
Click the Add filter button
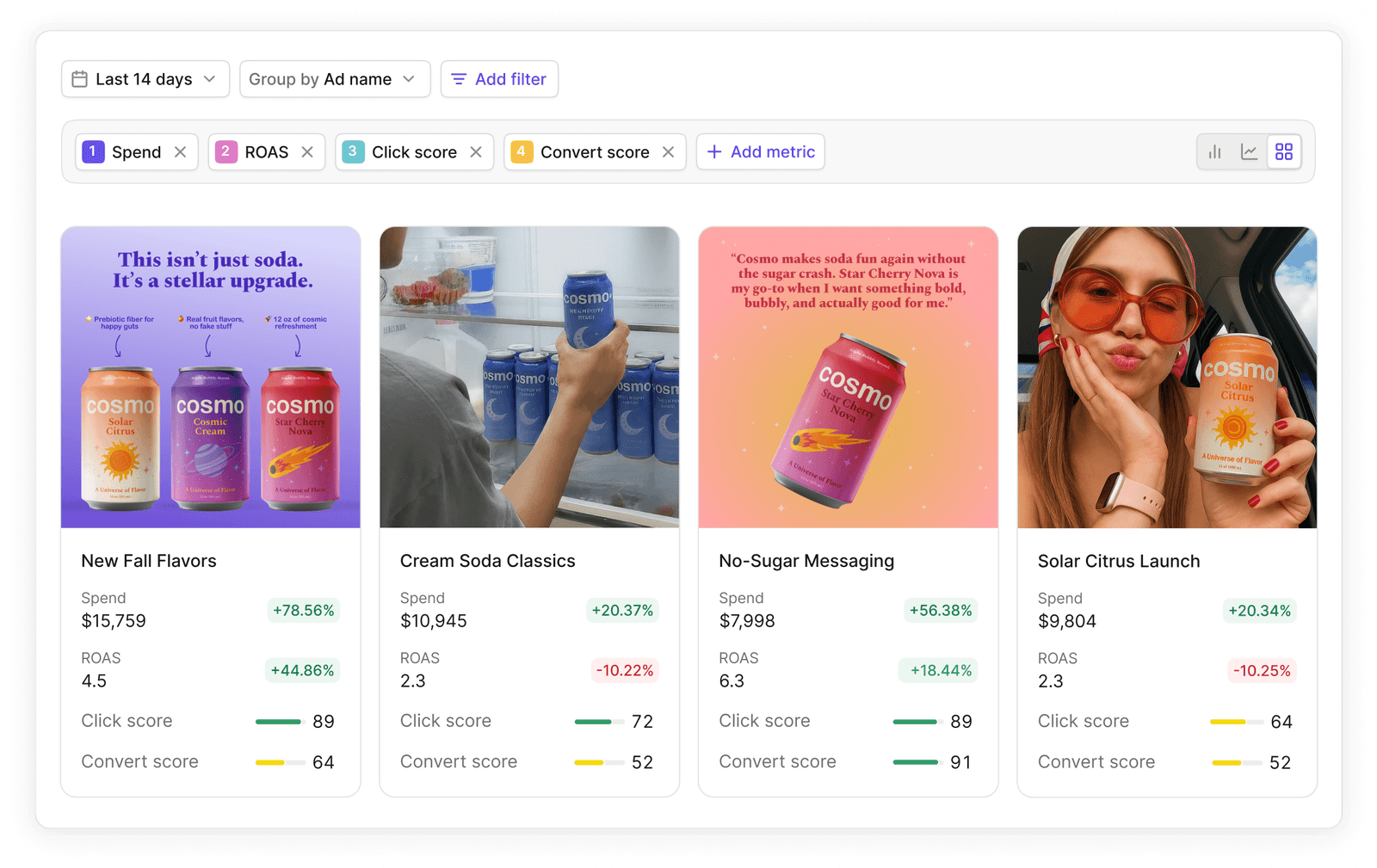pos(499,79)
